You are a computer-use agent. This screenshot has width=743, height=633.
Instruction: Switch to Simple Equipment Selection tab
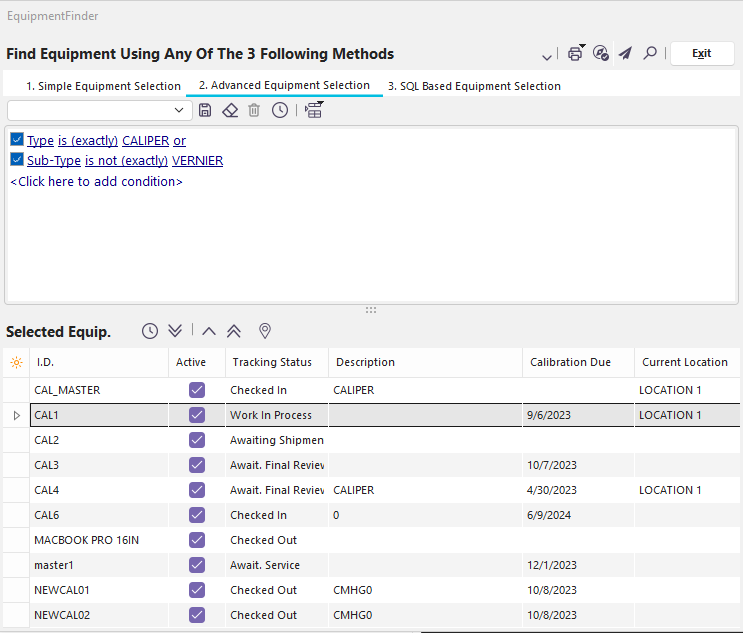[x=103, y=86]
